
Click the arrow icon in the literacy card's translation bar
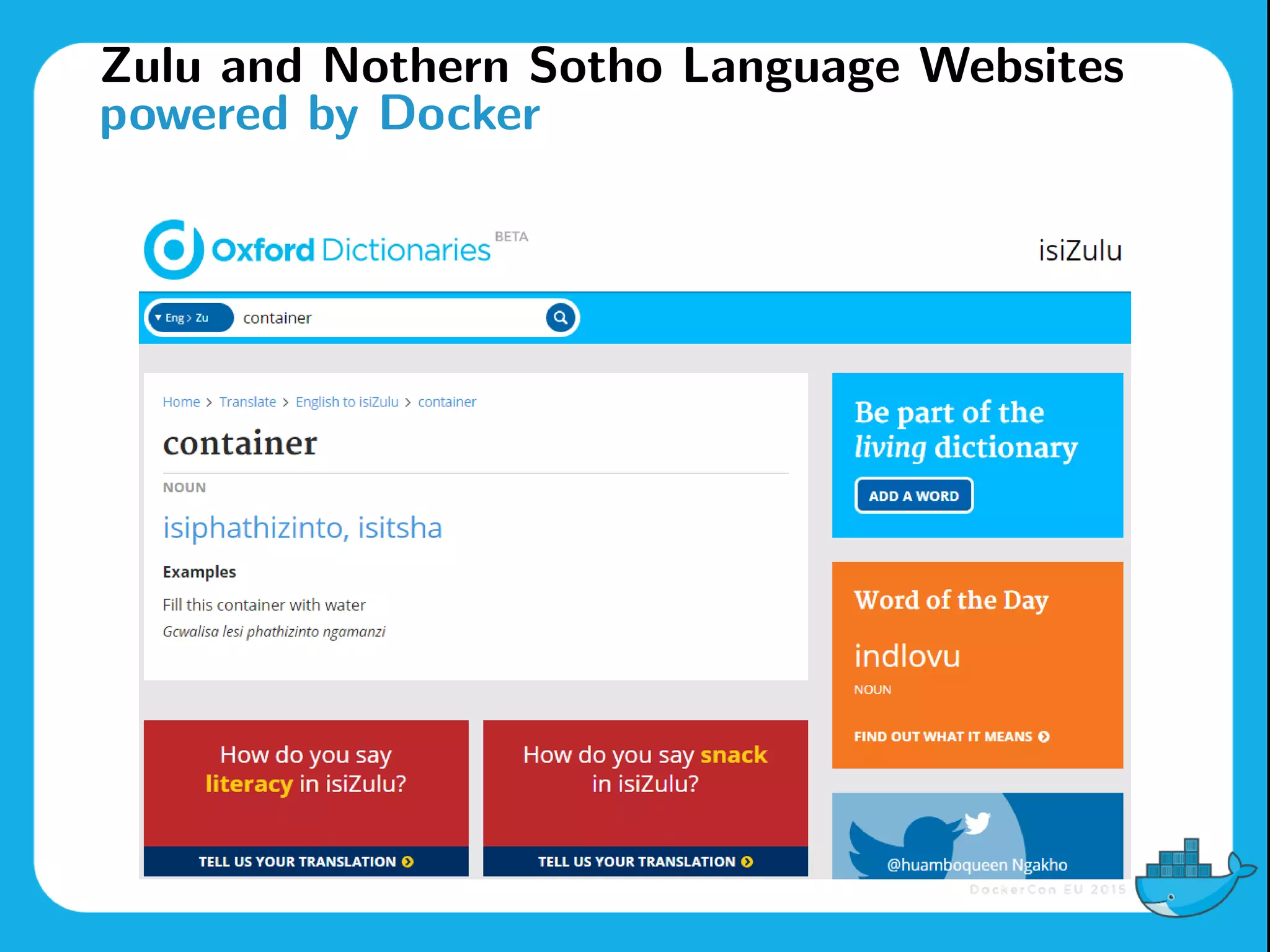407,862
